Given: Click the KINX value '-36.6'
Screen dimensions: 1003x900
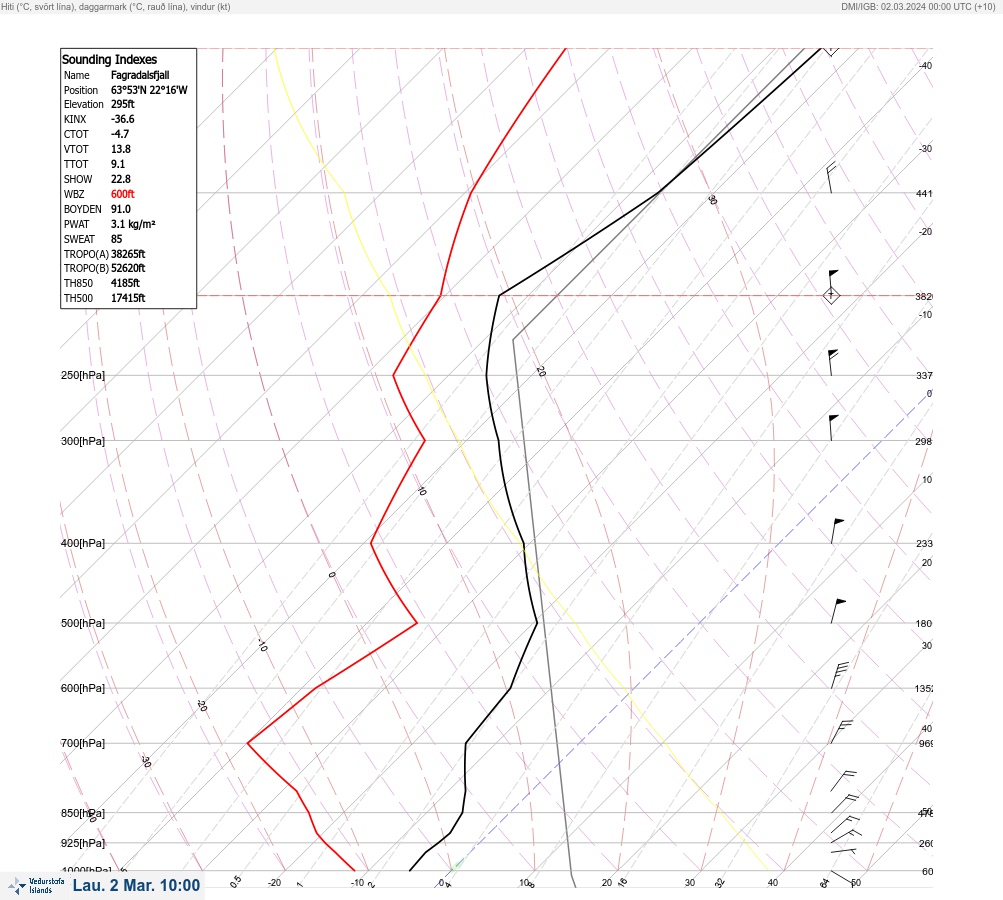Looking at the screenshot, I should 123,119.
